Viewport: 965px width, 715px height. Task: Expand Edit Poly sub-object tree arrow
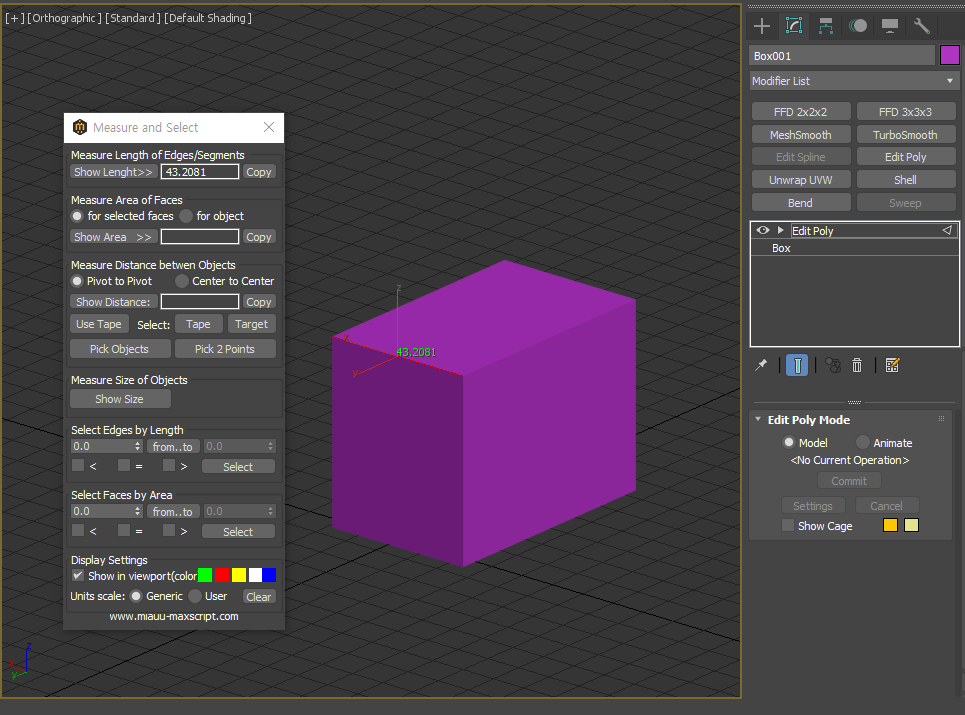click(x=780, y=230)
